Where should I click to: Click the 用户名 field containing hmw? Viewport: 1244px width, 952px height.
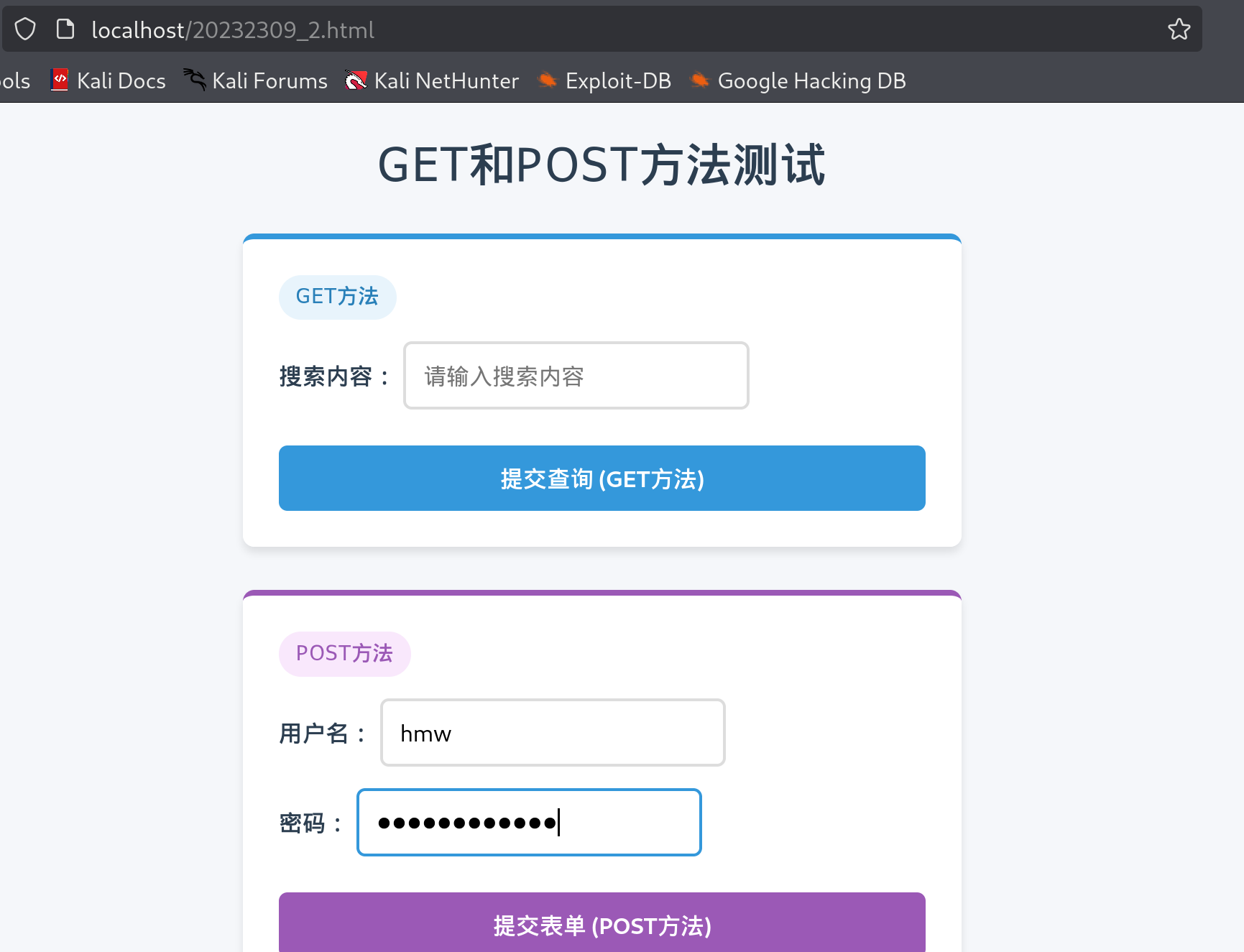click(x=553, y=733)
